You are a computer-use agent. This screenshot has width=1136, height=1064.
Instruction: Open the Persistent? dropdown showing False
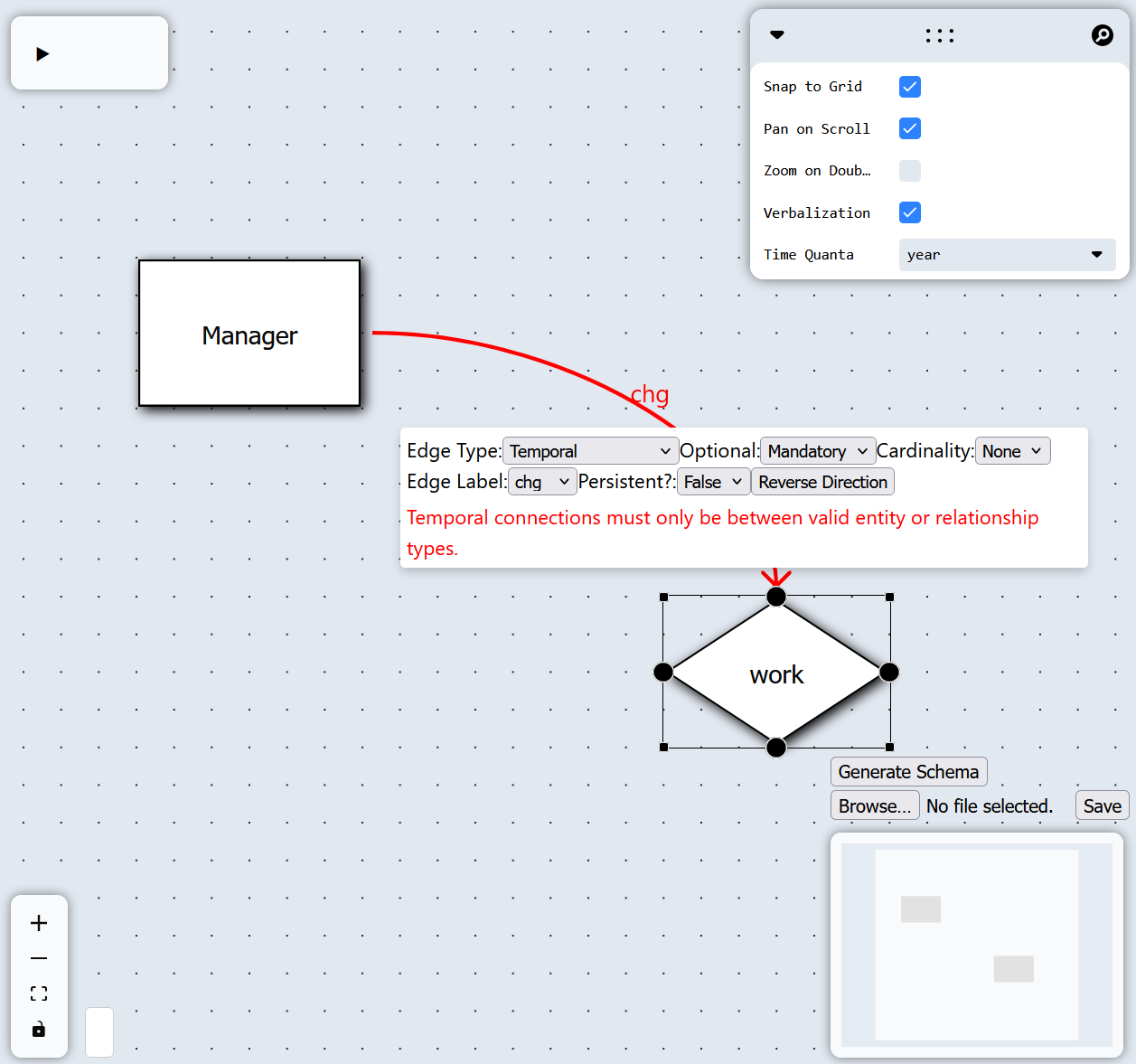713,481
